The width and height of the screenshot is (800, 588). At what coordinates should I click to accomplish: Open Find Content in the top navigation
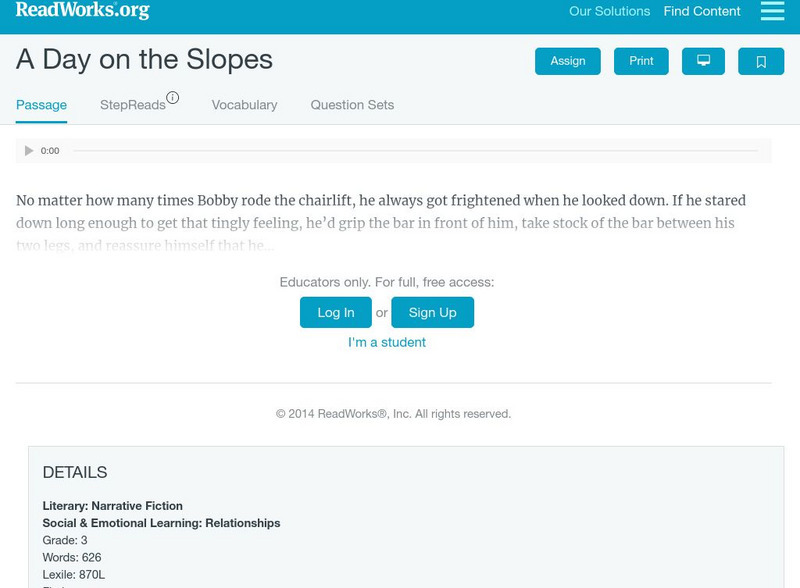pos(700,12)
